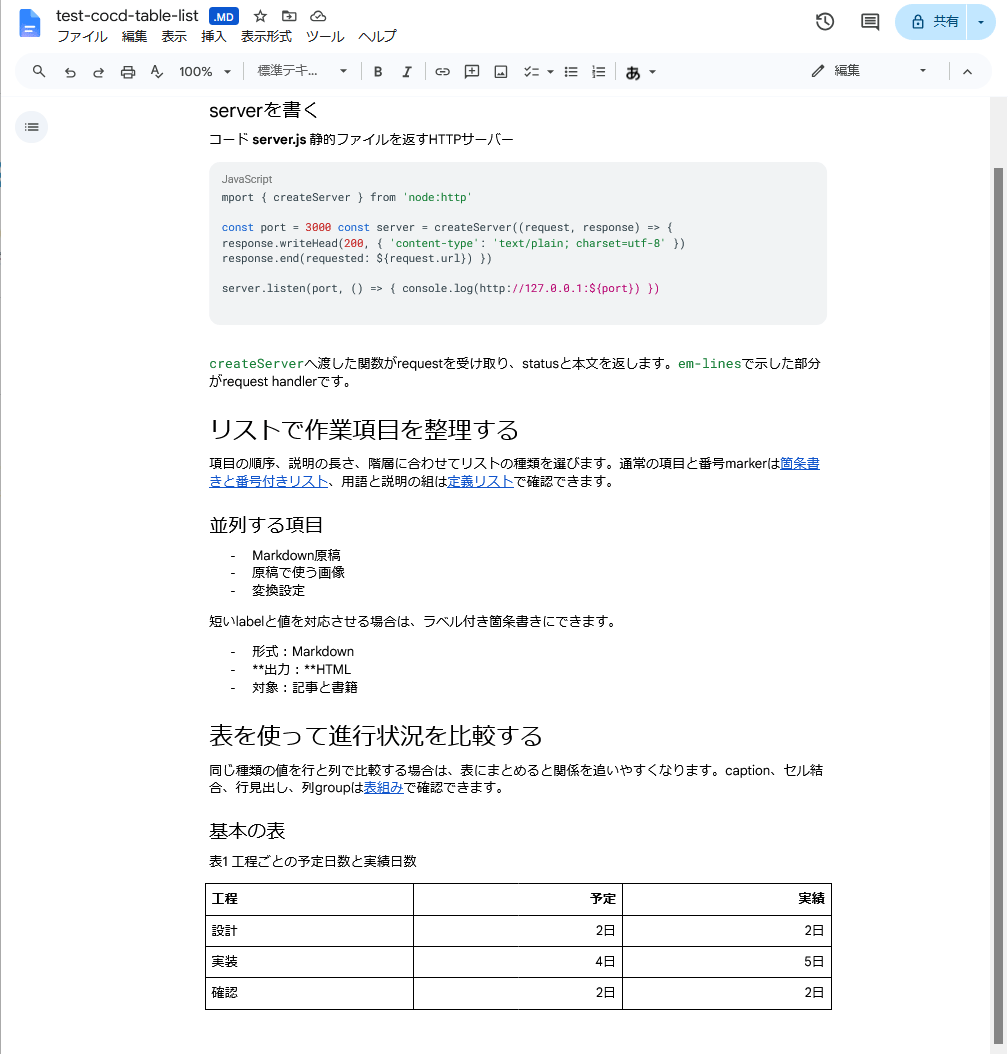
Task: Click the list item **出力：**HTML
Action: pos(302,670)
